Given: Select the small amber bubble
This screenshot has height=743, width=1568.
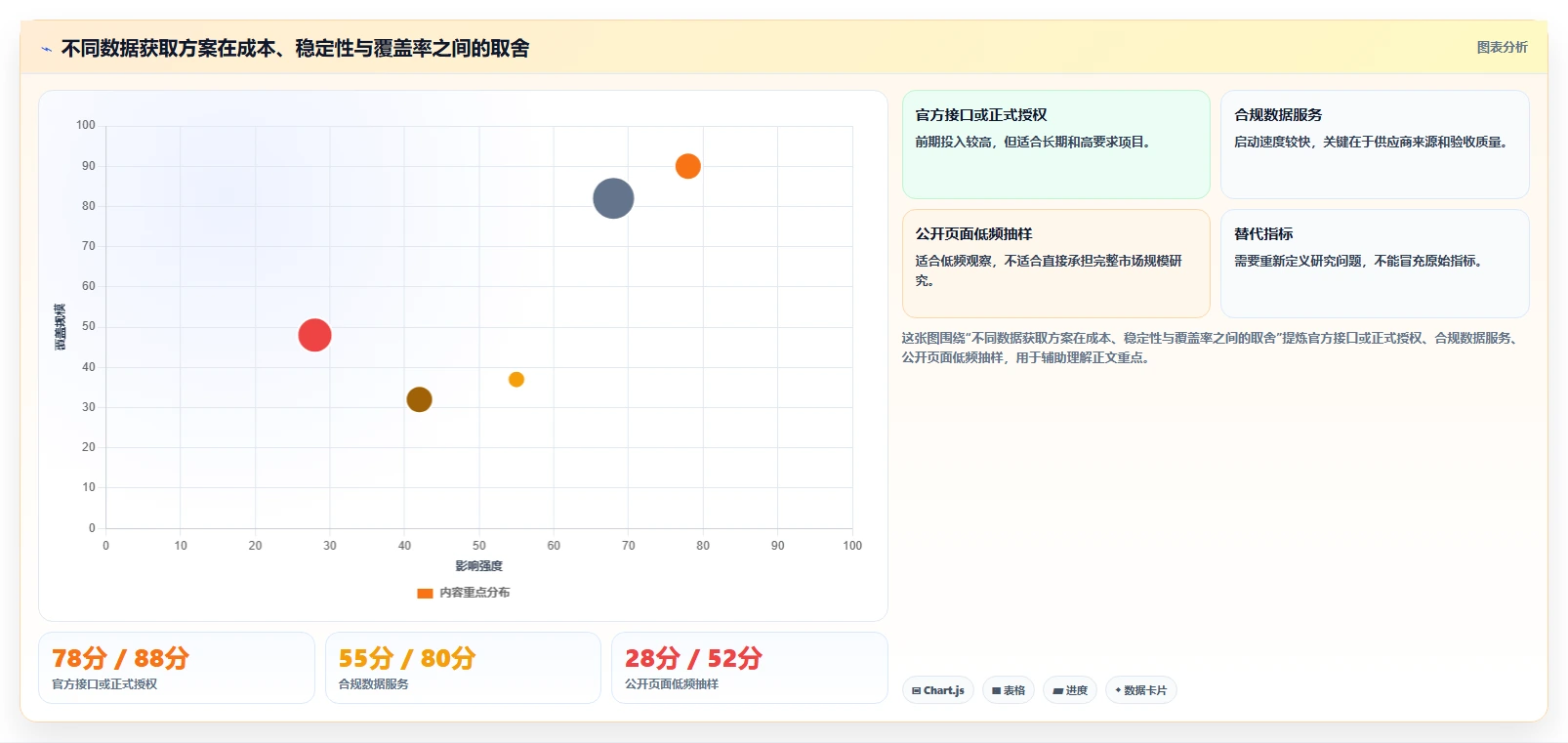Looking at the screenshot, I should [x=516, y=379].
